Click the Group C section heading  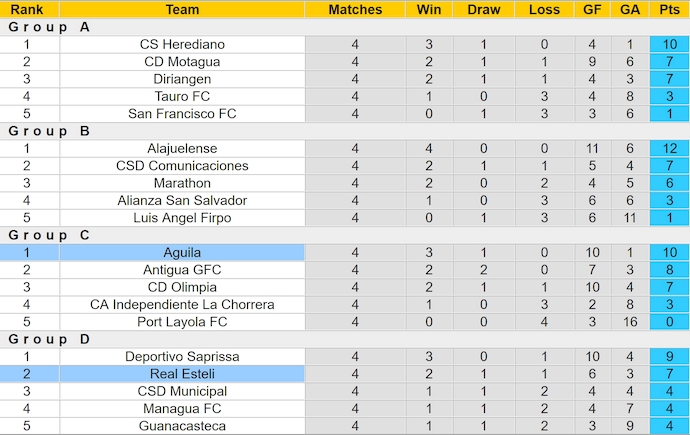click(x=48, y=235)
